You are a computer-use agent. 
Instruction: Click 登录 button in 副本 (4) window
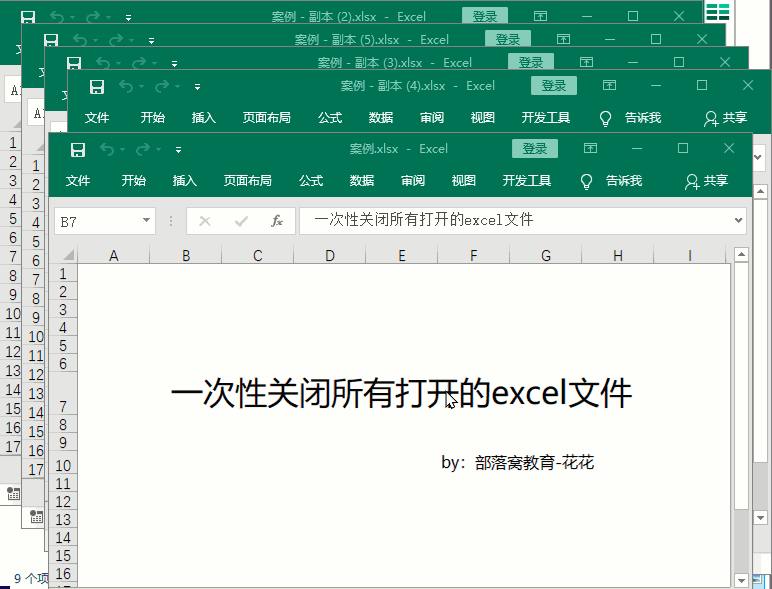point(554,86)
